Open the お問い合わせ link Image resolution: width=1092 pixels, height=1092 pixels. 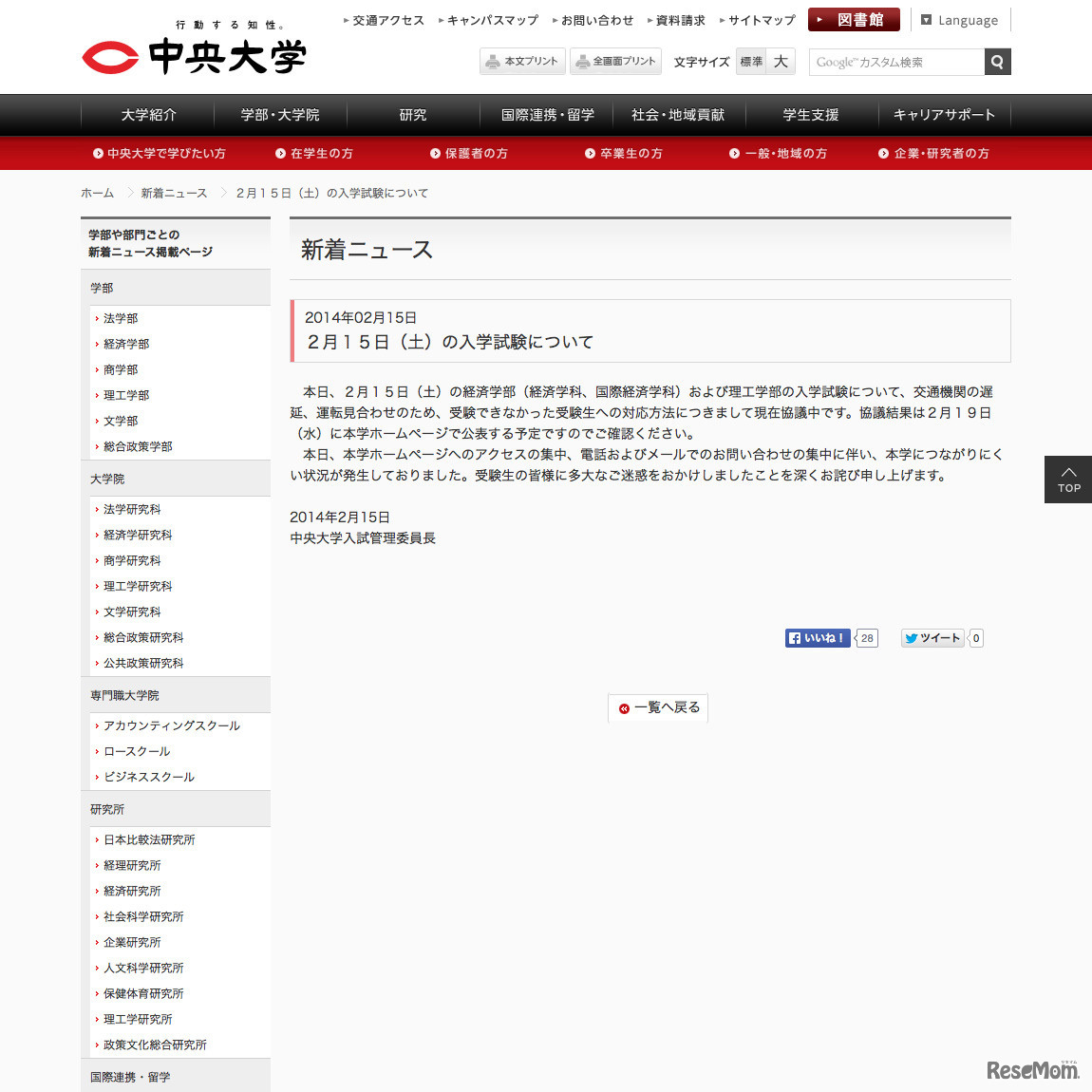(x=596, y=19)
